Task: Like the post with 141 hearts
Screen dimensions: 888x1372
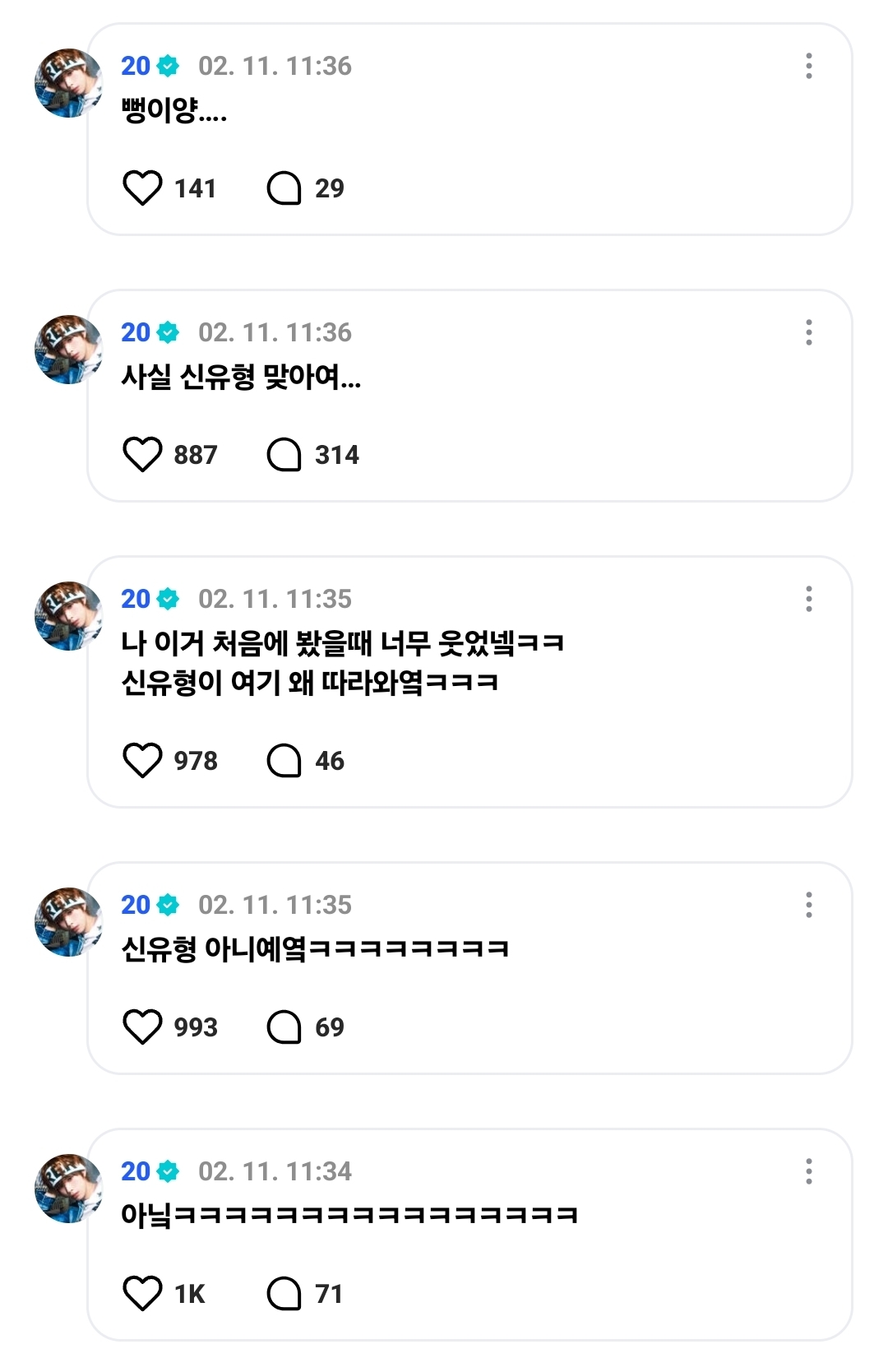Action: click(142, 188)
